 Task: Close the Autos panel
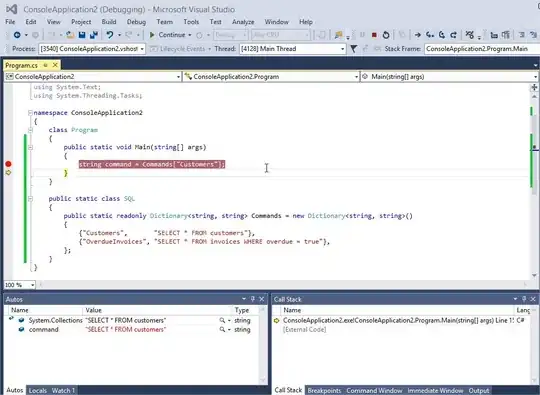click(x=262, y=299)
